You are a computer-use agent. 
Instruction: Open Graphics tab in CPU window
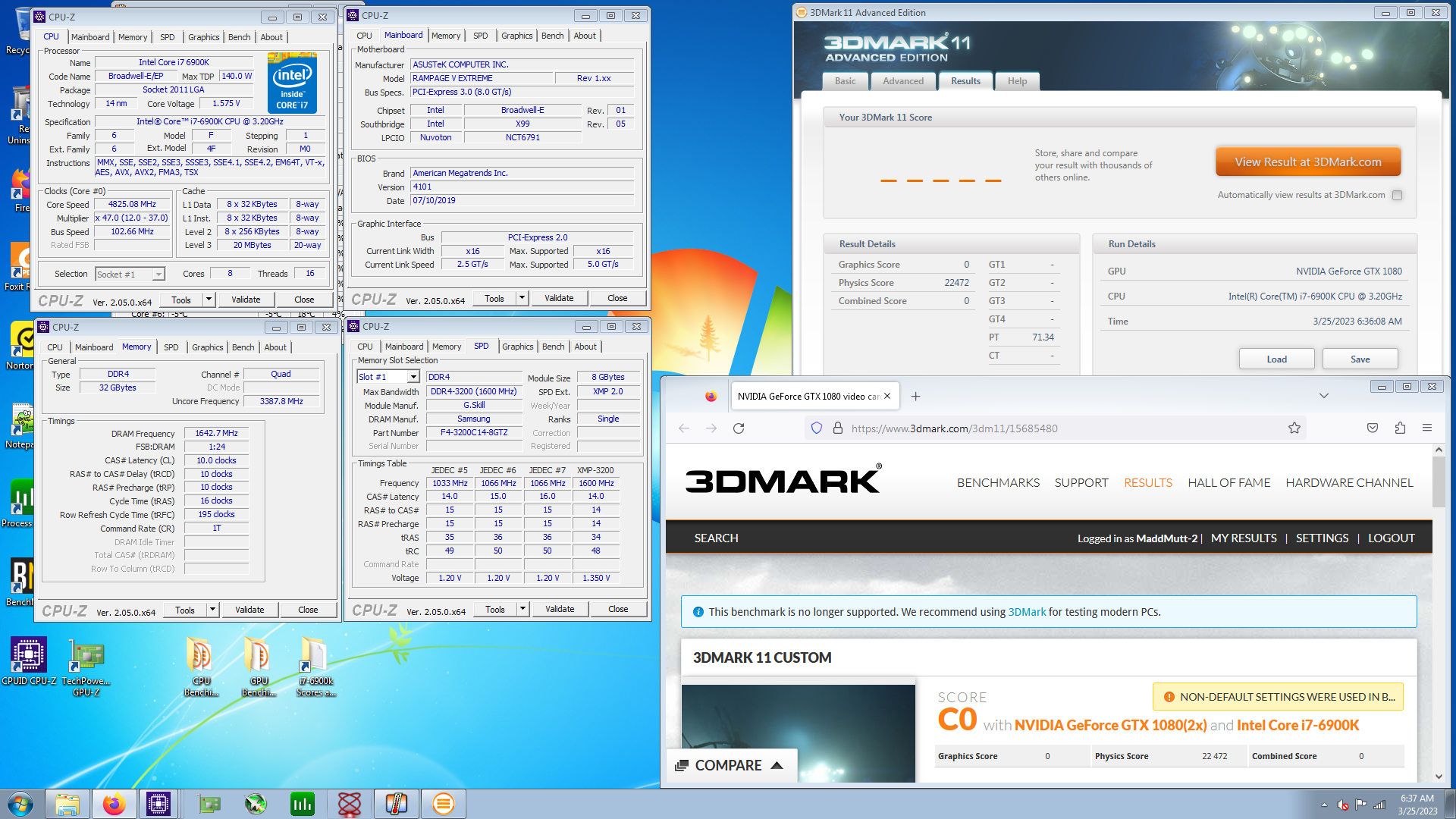(x=203, y=37)
